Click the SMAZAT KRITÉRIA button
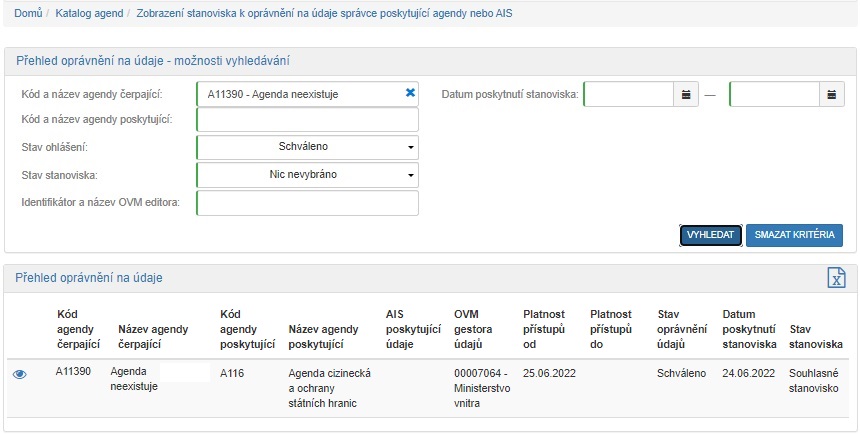The width and height of the screenshot is (860, 434). coord(794,235)
